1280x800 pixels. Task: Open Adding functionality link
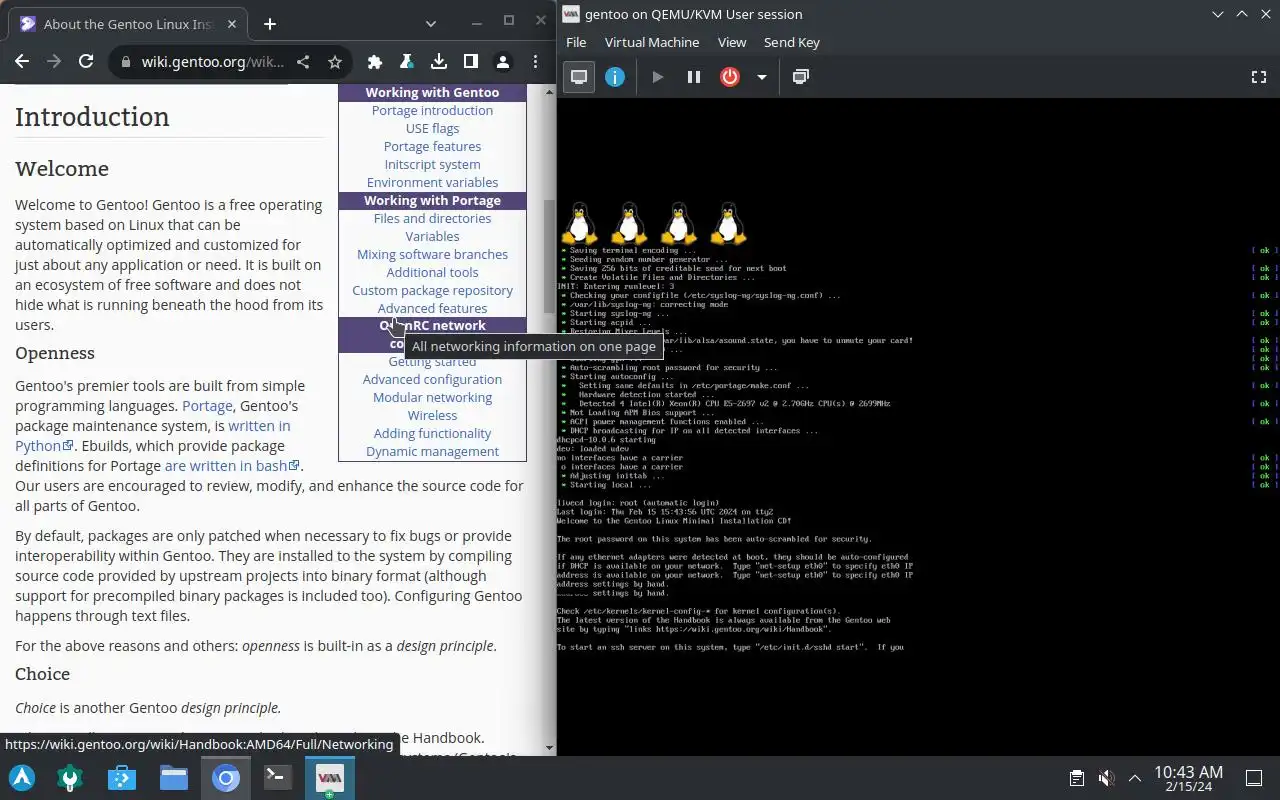point(432,433)
